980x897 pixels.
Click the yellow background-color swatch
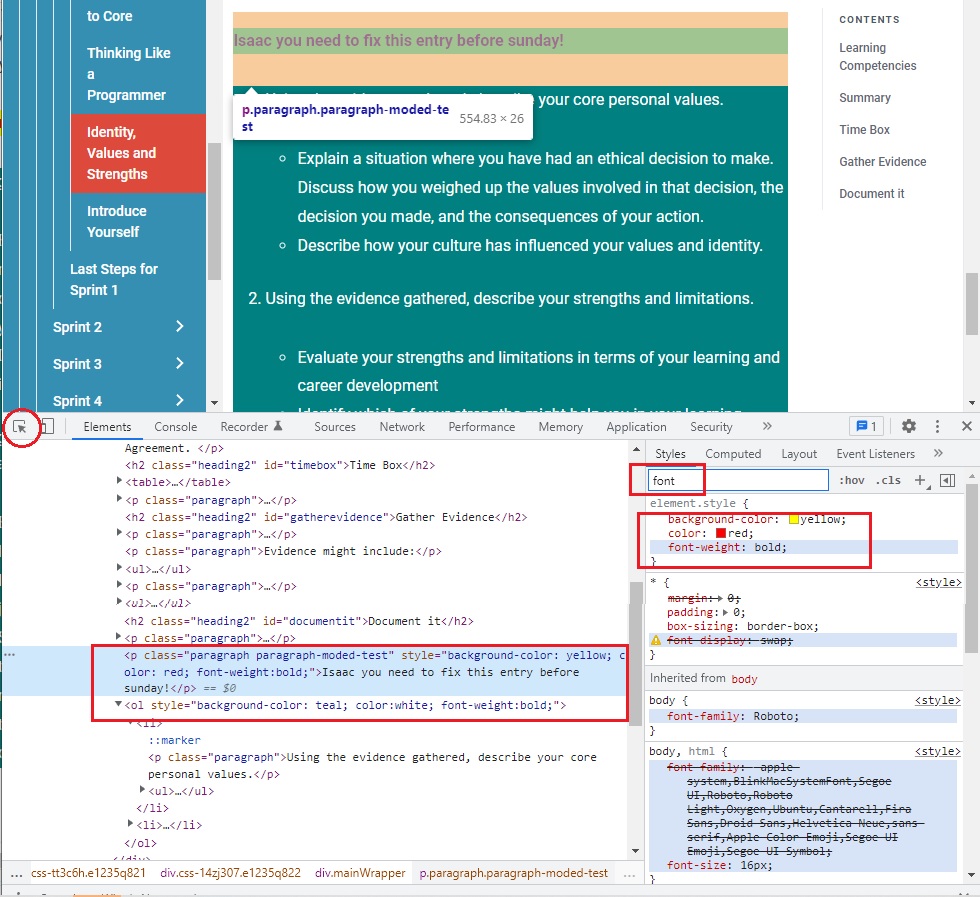click(793, 519)
